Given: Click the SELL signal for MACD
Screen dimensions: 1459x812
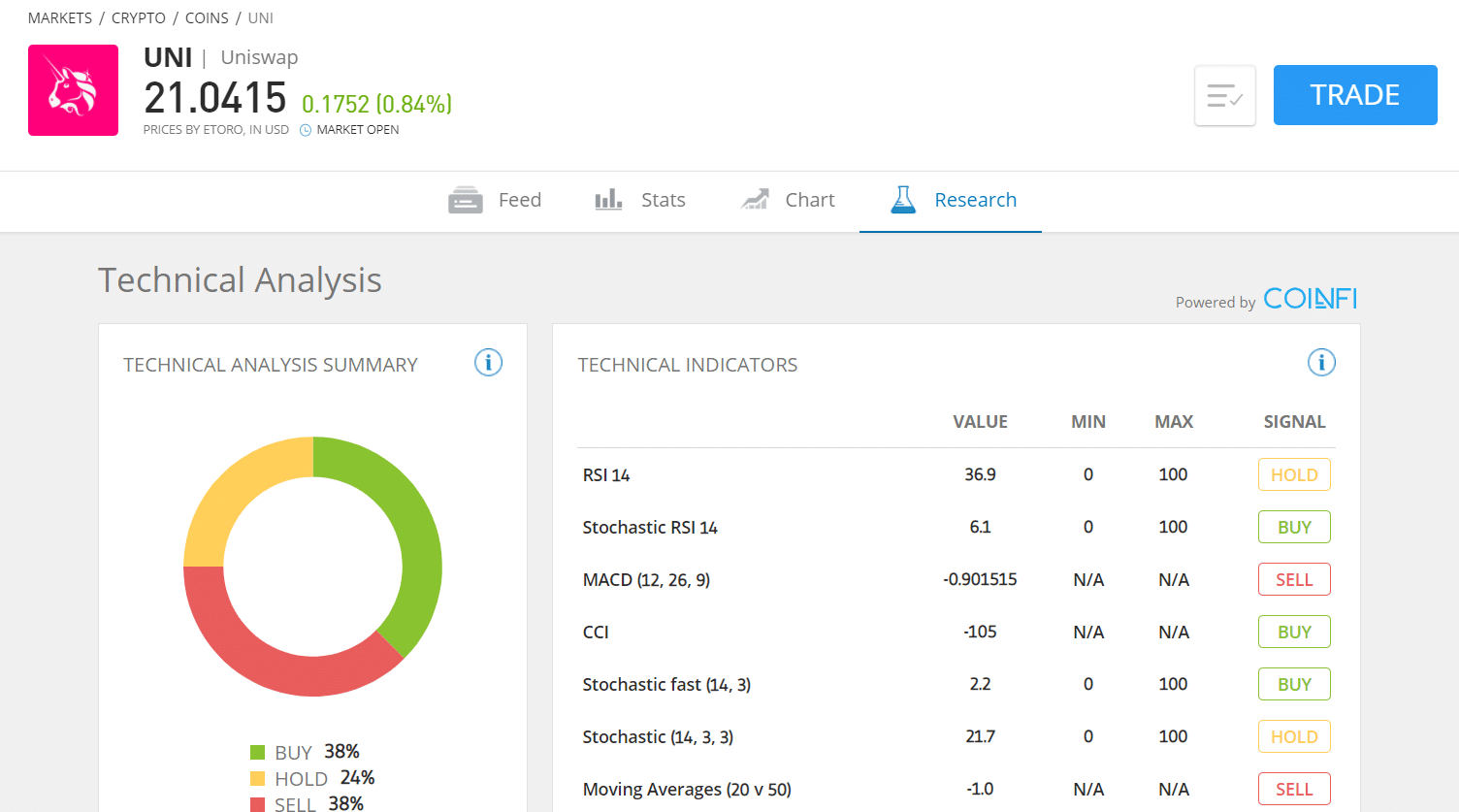Looking at the screenshot, I should click(1294, 579).
